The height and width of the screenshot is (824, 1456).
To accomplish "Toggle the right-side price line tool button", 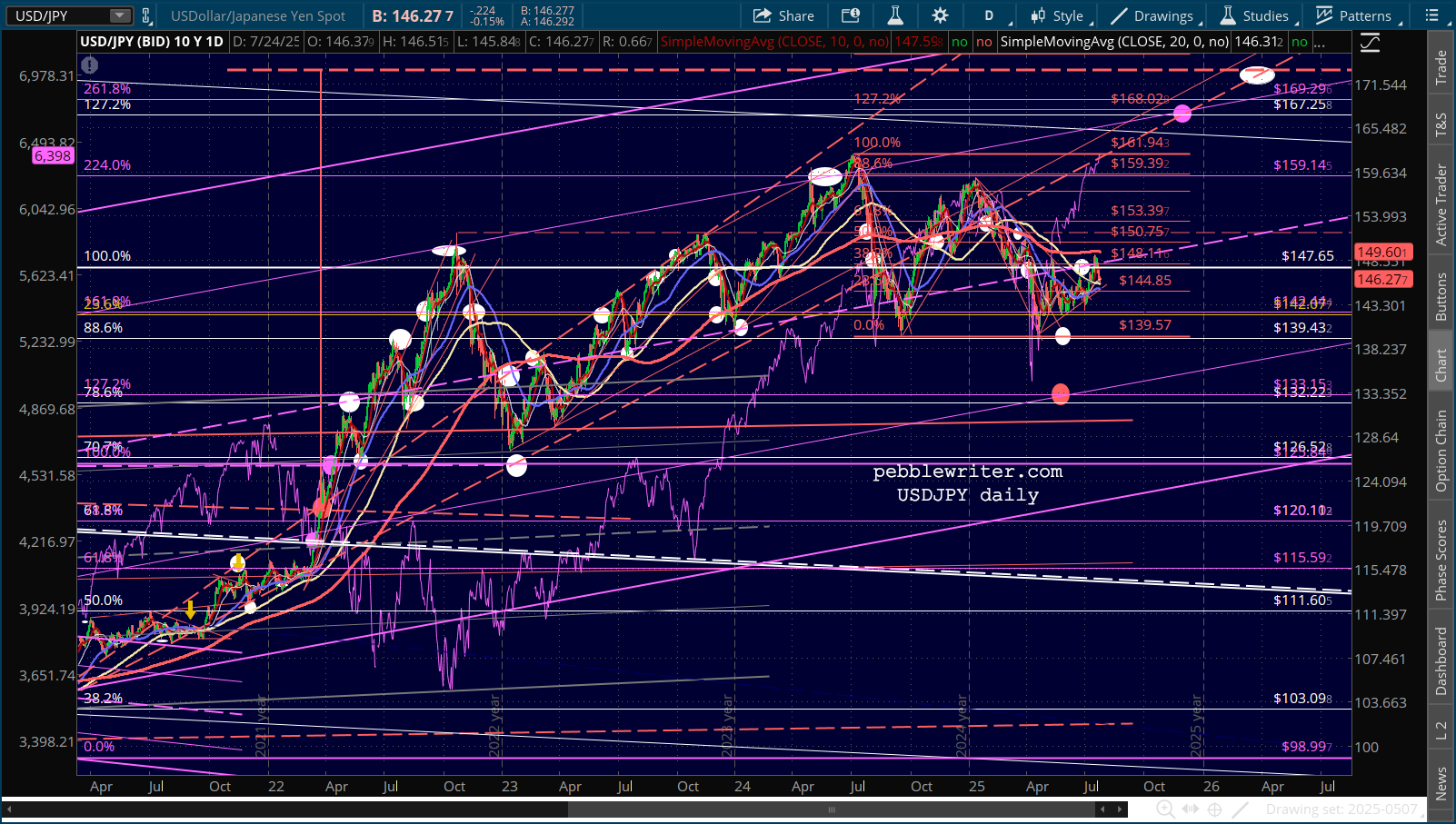I will [1370, 43].
